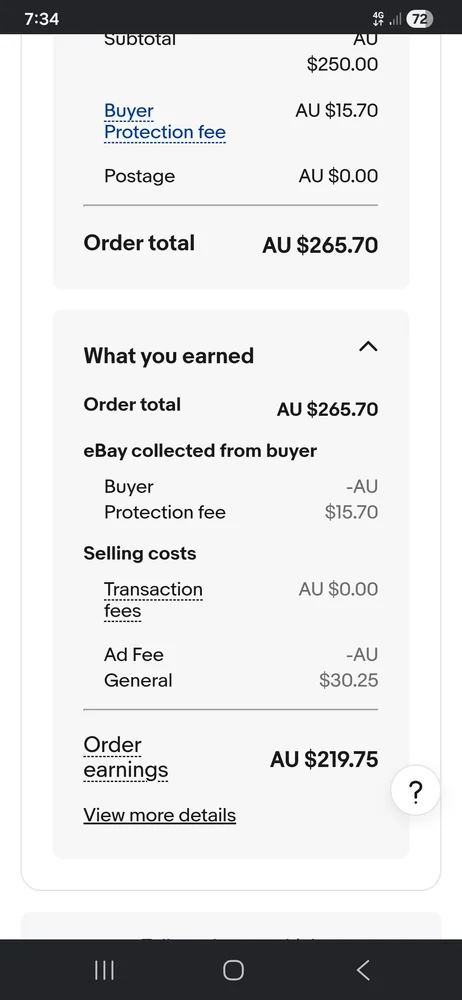Tap the AU $219.75 order earnings amount
This screenshot has height=1000, width=462.
click(x=324, y=759)
